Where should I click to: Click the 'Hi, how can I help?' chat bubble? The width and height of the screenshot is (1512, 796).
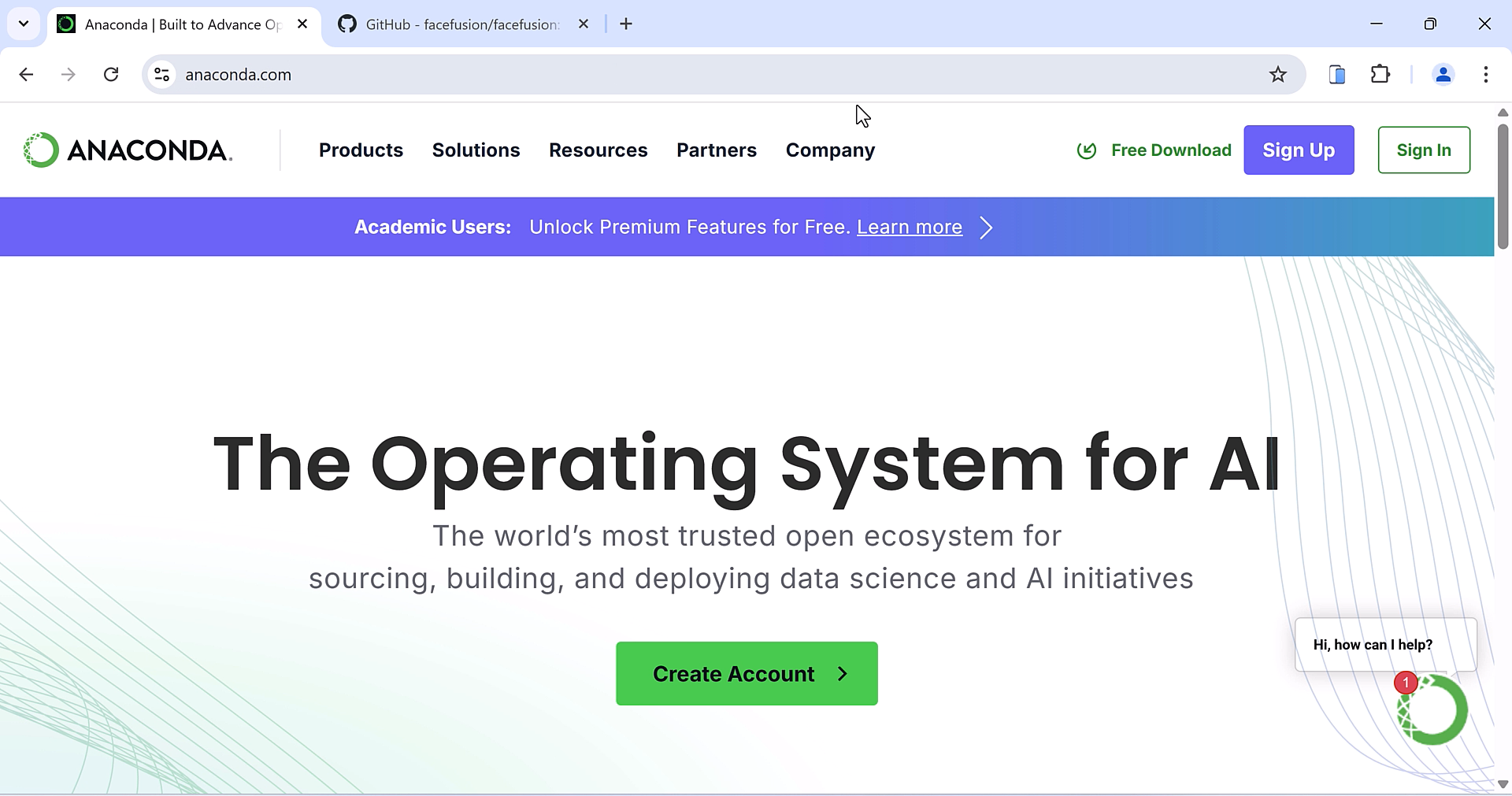(1385, 645)
